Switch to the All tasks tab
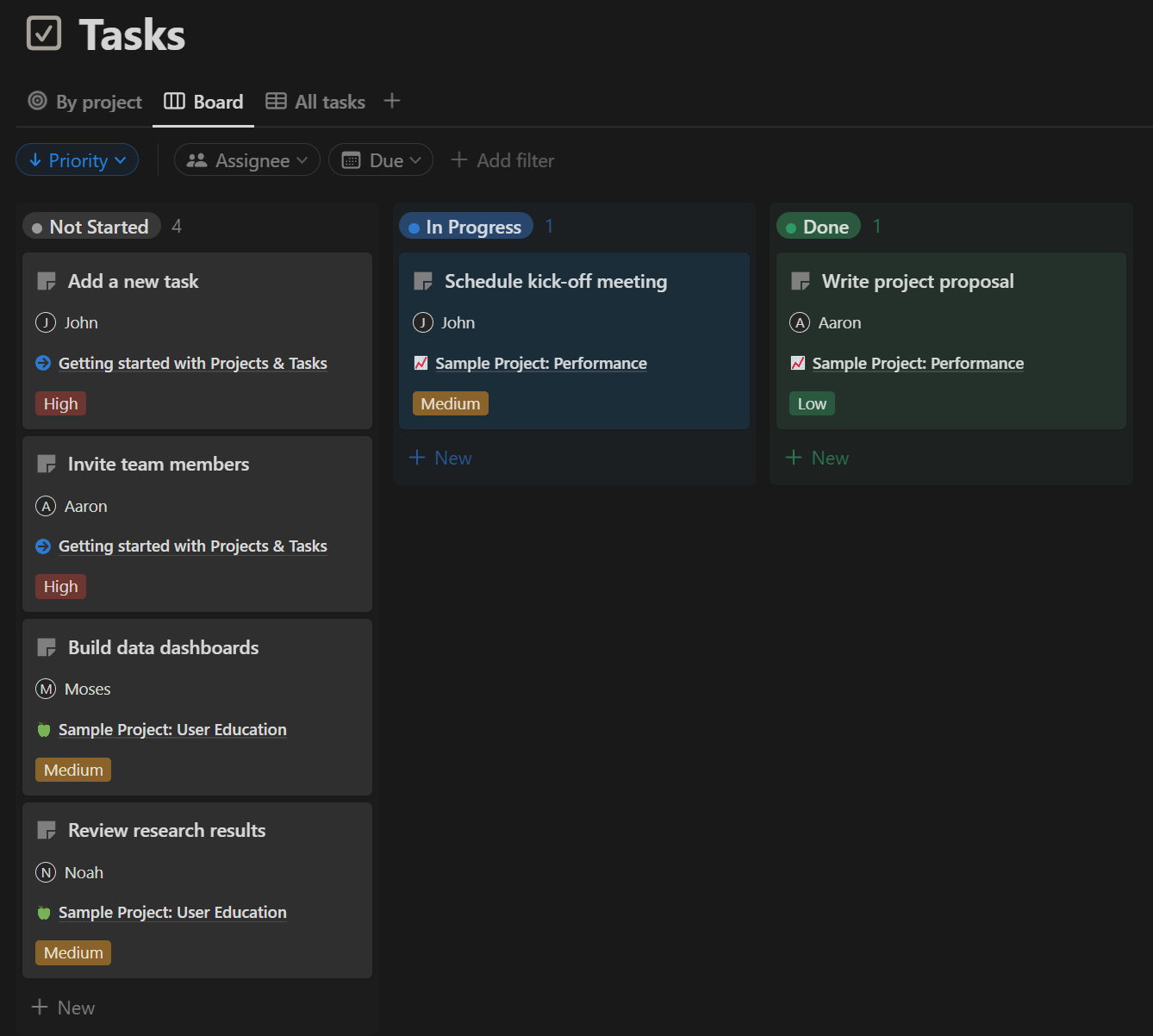This screenshot has height=1036, width=1153. [x=315, y=102]
